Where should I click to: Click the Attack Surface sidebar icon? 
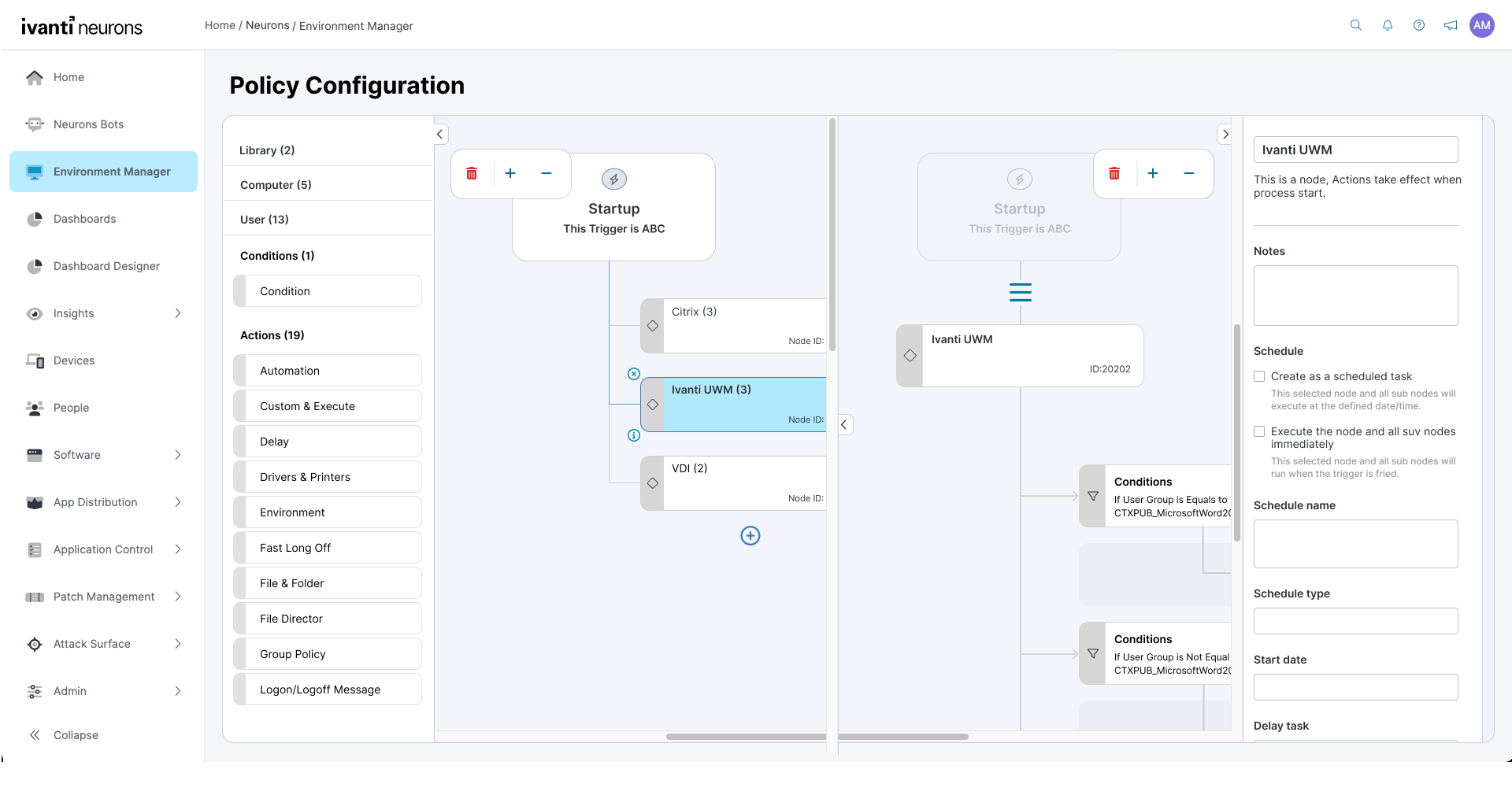[x=35, y=644]
